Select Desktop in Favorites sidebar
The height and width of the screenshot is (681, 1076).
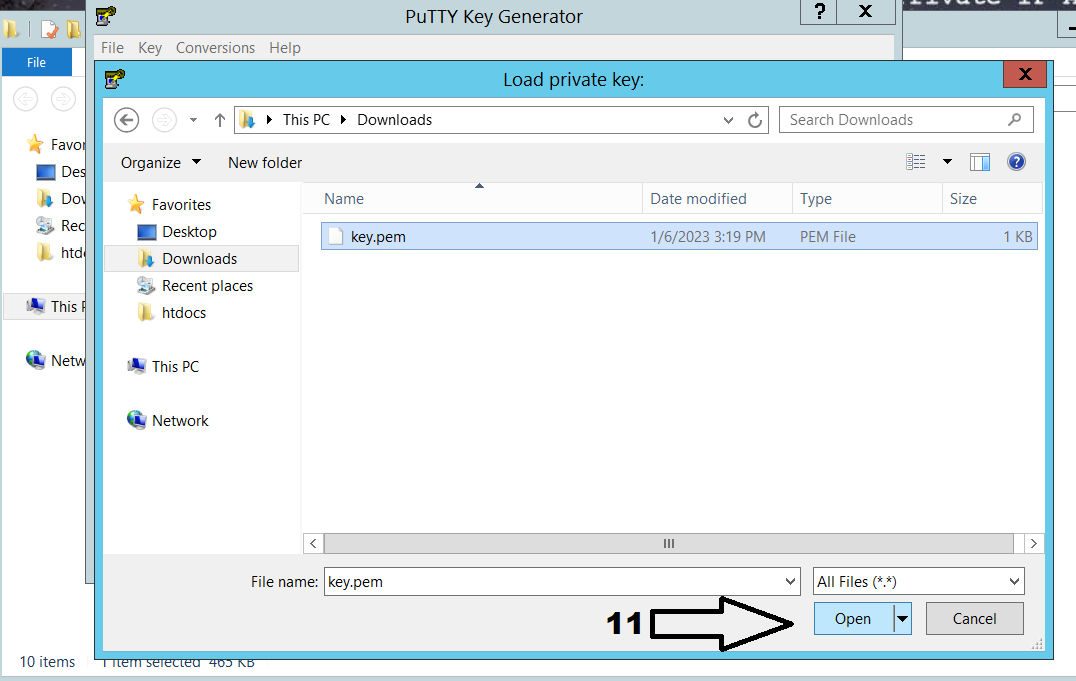[189, 232]
